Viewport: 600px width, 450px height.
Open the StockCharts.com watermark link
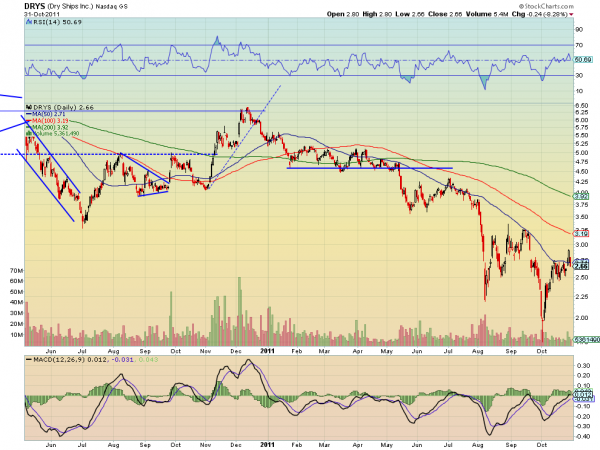tap(546, 6)
